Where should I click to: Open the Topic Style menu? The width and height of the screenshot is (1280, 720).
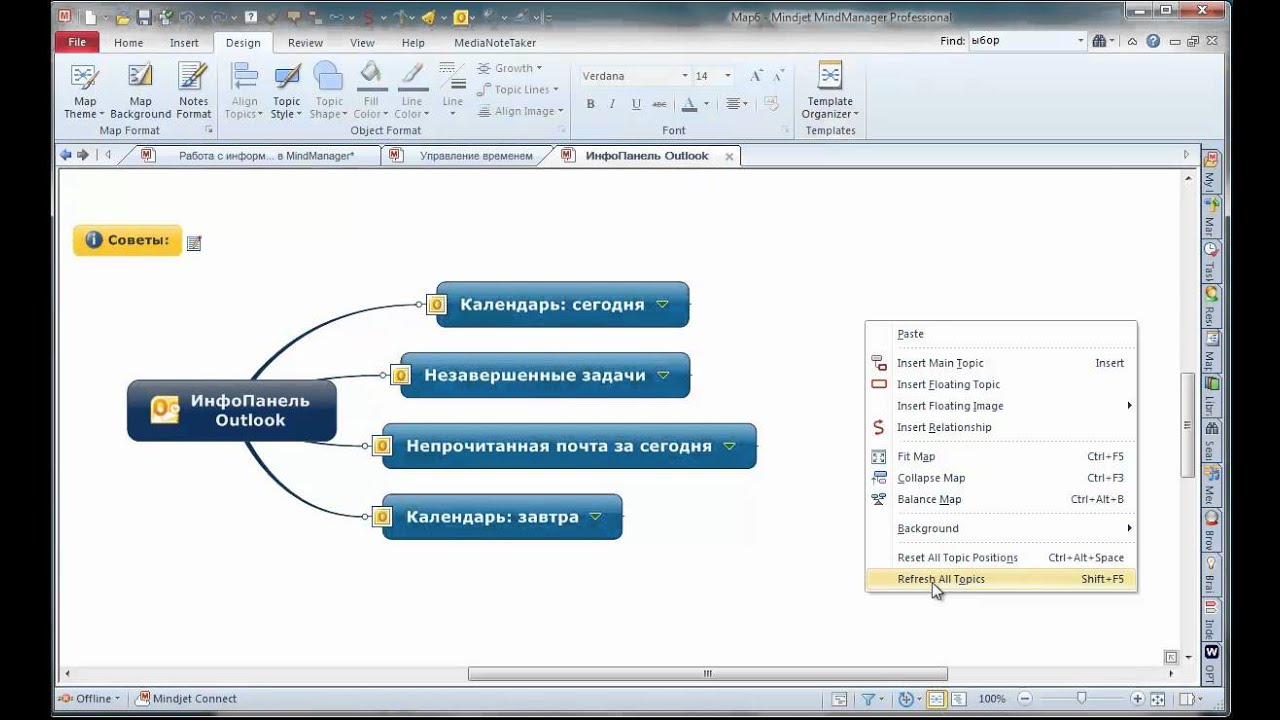click(286, 91)
